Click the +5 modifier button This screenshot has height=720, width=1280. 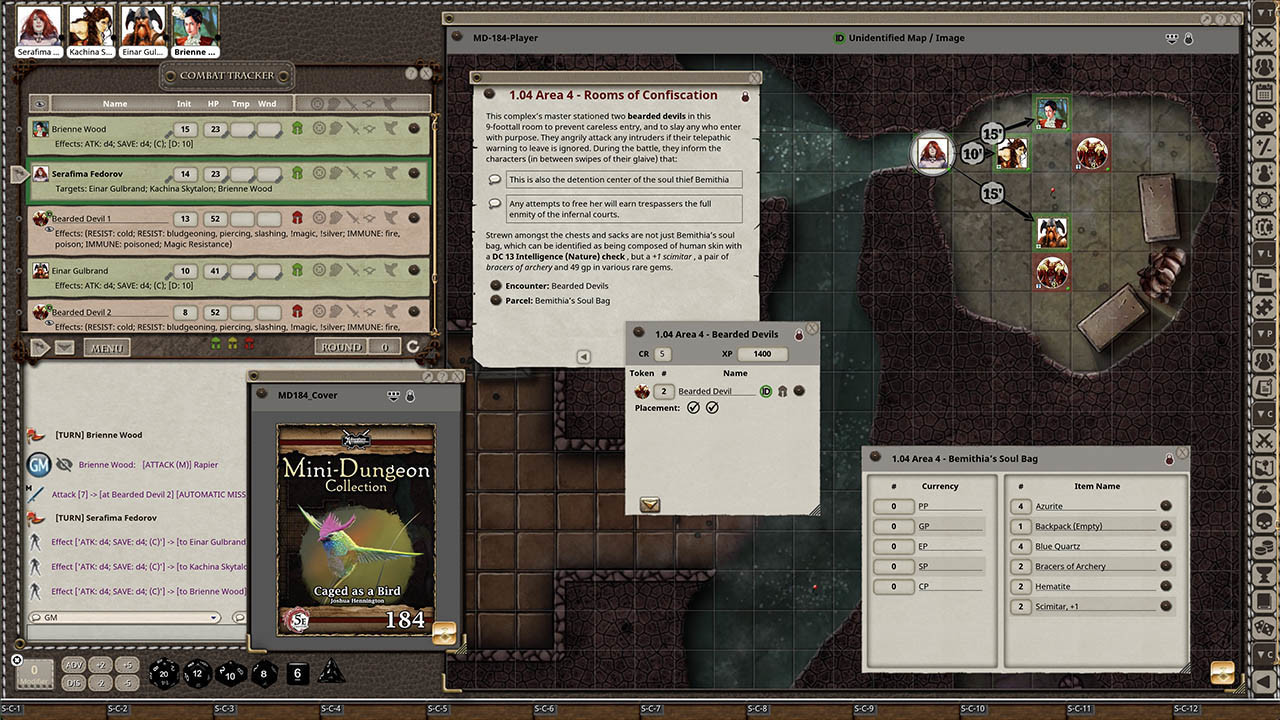tap(125, 665)
